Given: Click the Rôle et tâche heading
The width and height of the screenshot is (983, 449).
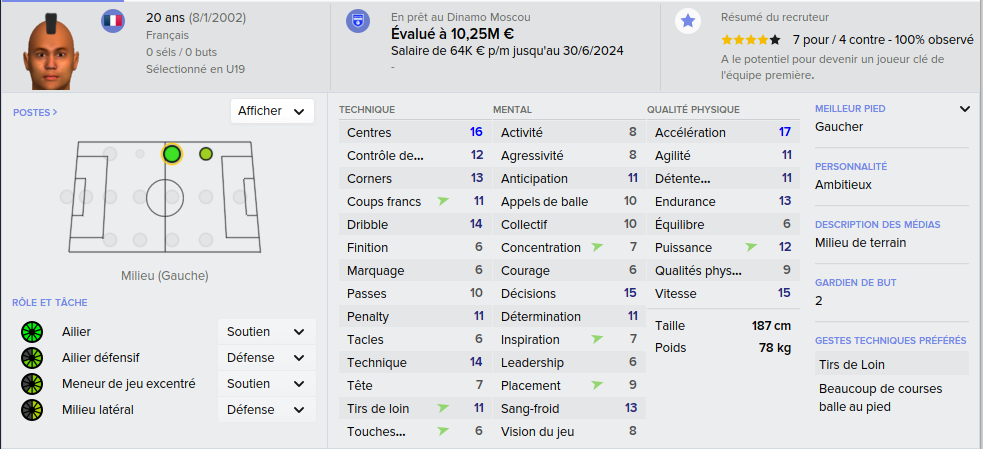Looking at the screenshot, I should [x=50, y=302].
